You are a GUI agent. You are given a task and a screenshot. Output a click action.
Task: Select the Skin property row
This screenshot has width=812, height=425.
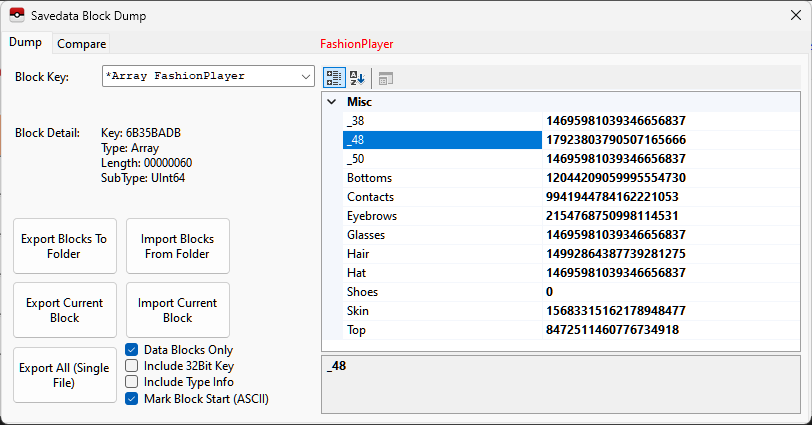click(571, 311)
